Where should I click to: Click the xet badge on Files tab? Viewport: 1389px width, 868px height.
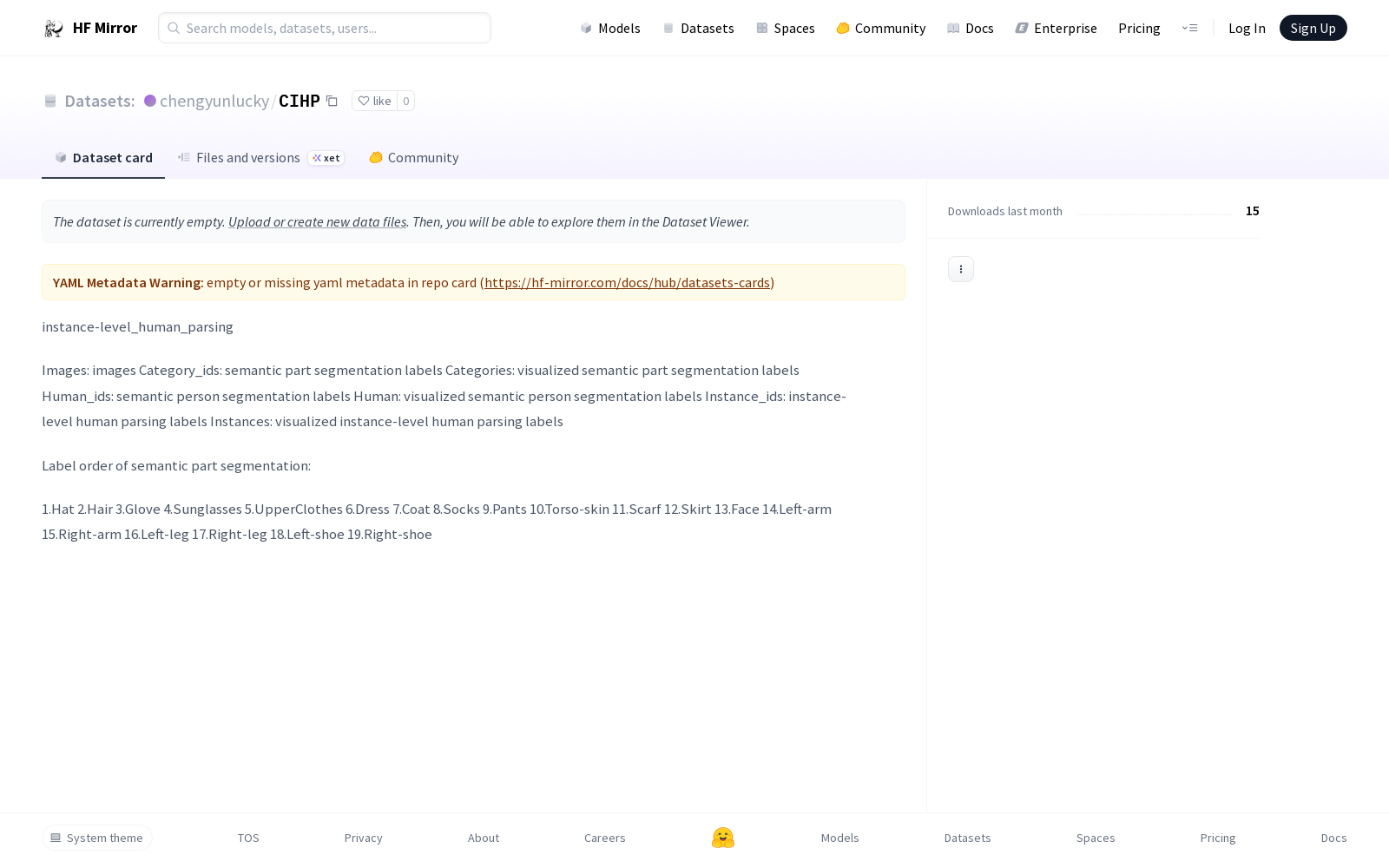(326, 158)
